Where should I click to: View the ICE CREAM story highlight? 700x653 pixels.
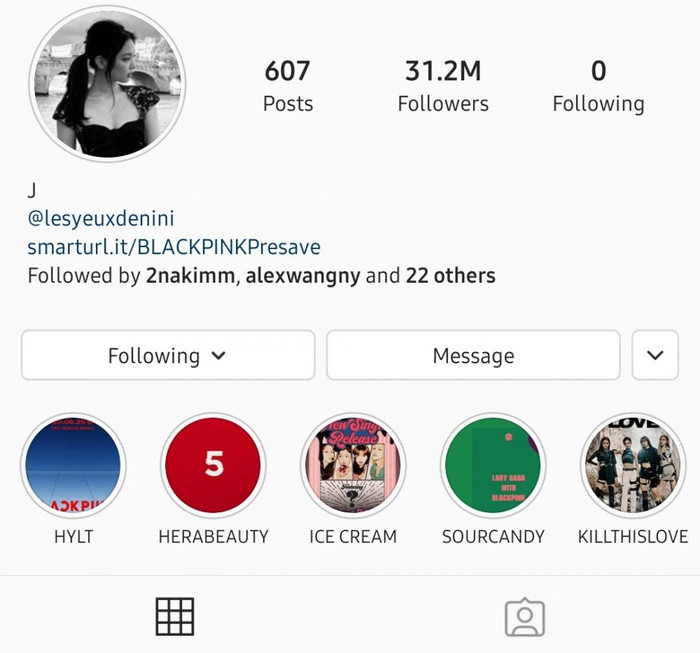click(x=353, y=465)
